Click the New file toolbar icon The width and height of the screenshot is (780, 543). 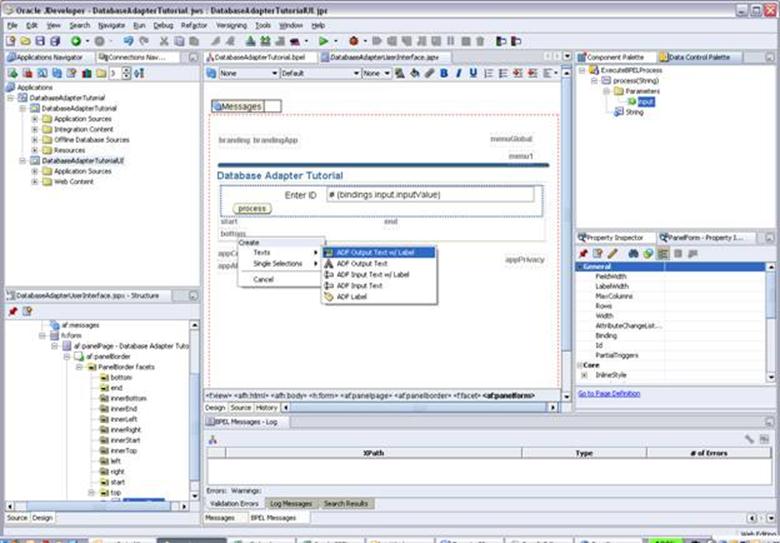10,41
